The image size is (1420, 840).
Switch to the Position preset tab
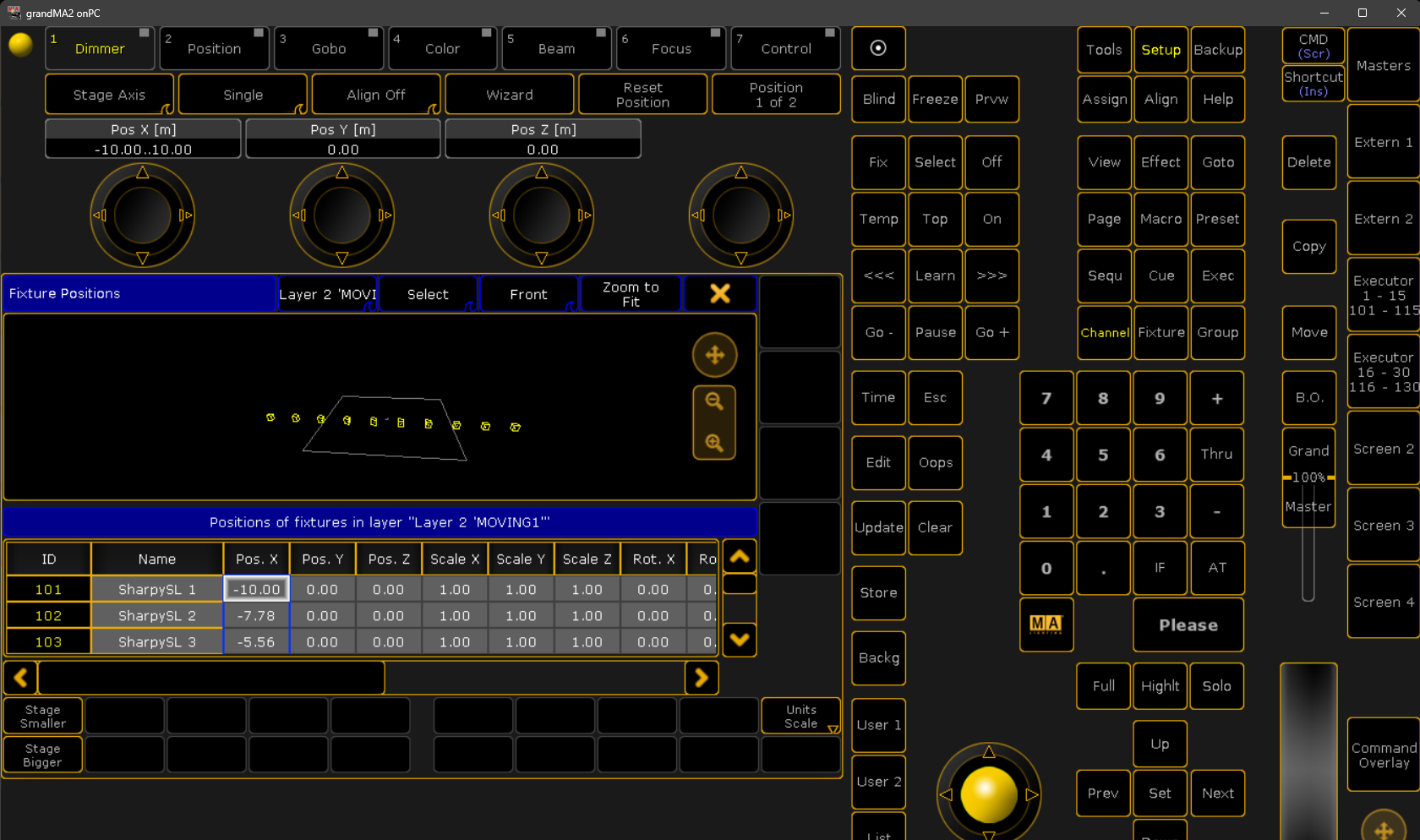215,48
